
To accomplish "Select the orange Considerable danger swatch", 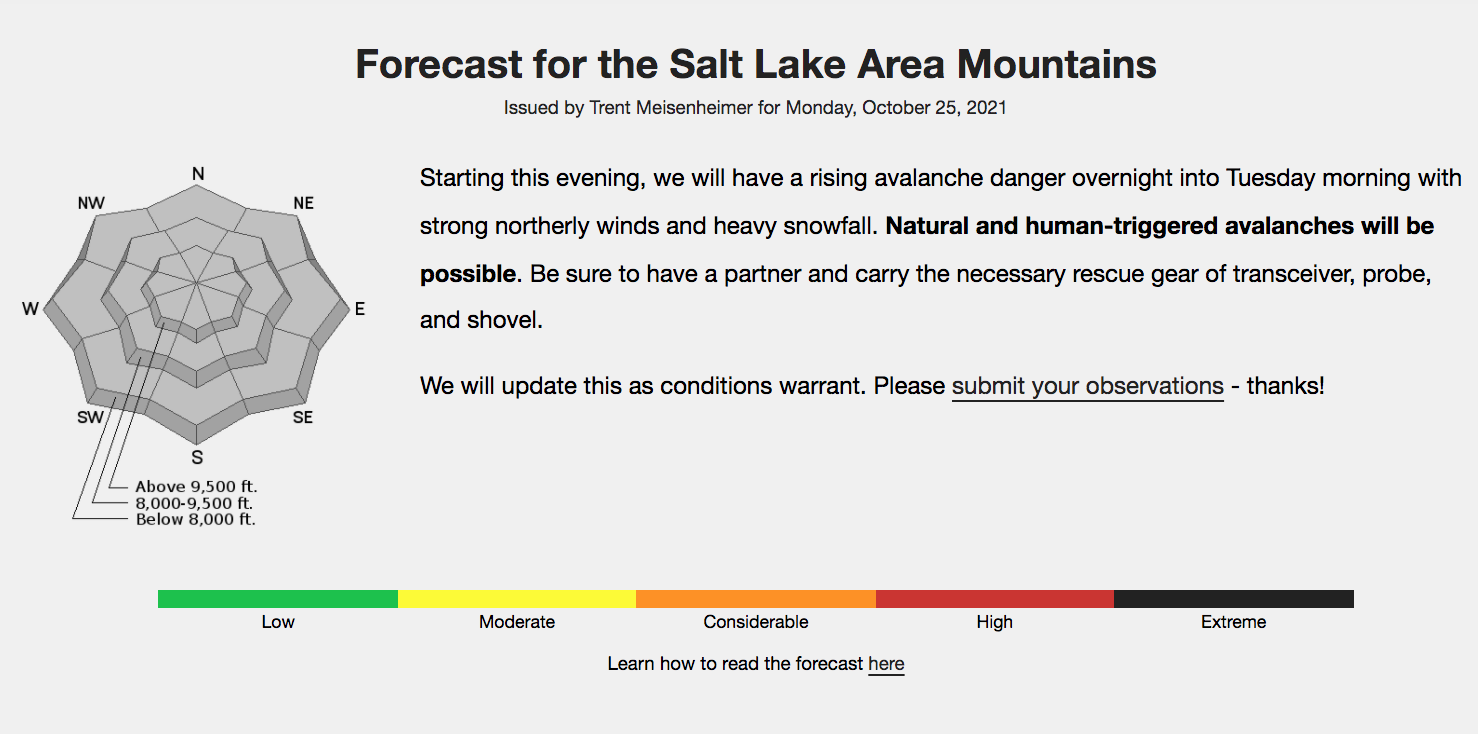I will point(756,599).
